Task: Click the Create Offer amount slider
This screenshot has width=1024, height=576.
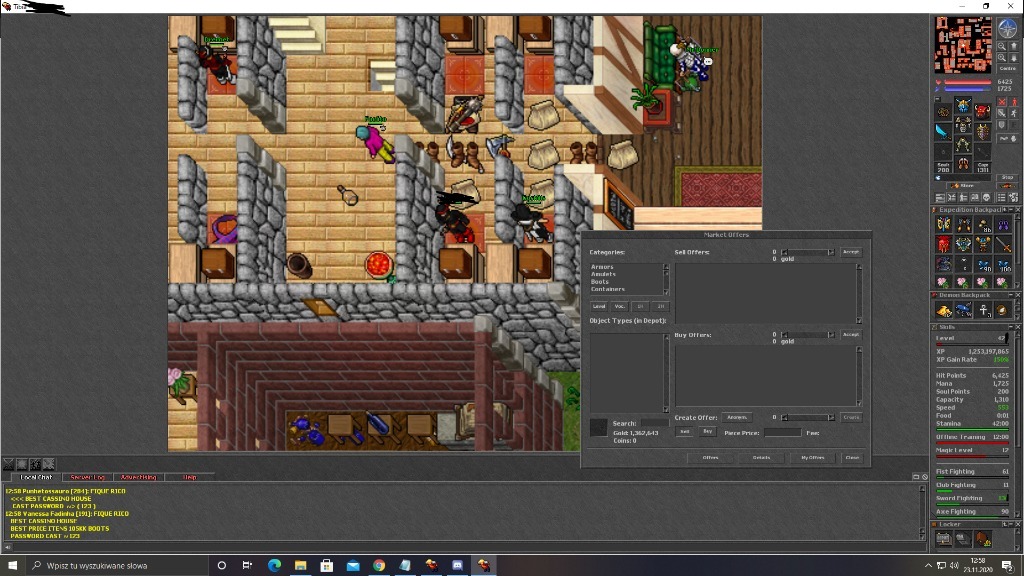Action: [808, 417]
